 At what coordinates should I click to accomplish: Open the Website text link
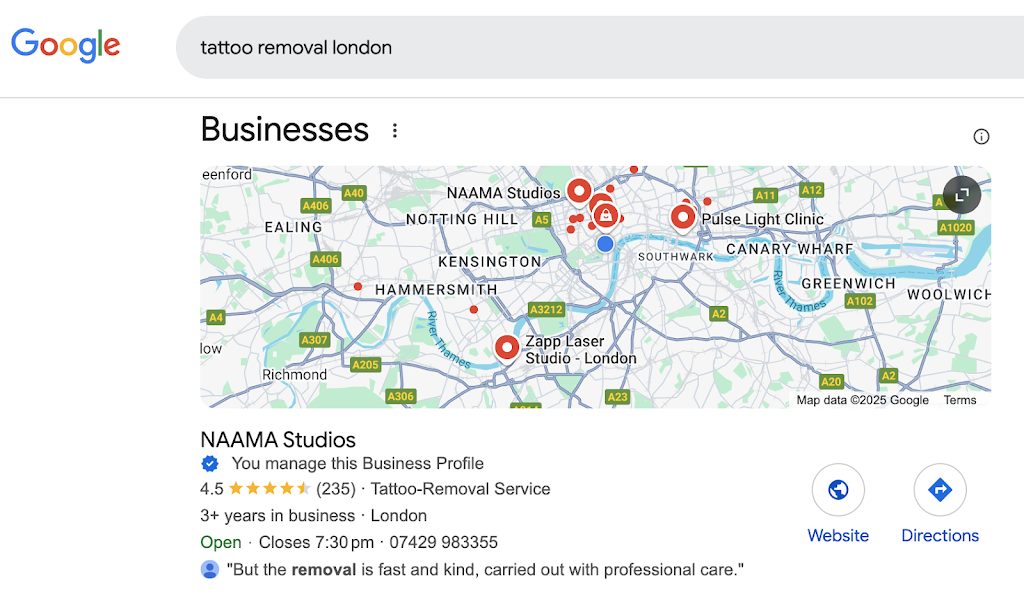pyautogui.click(x=838, y=536)
